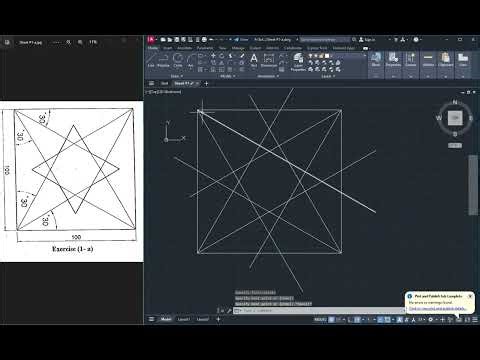Screen dimensions: 480x360
Task: Click the navigation bar beside drawing area
Action: point(473,185)
